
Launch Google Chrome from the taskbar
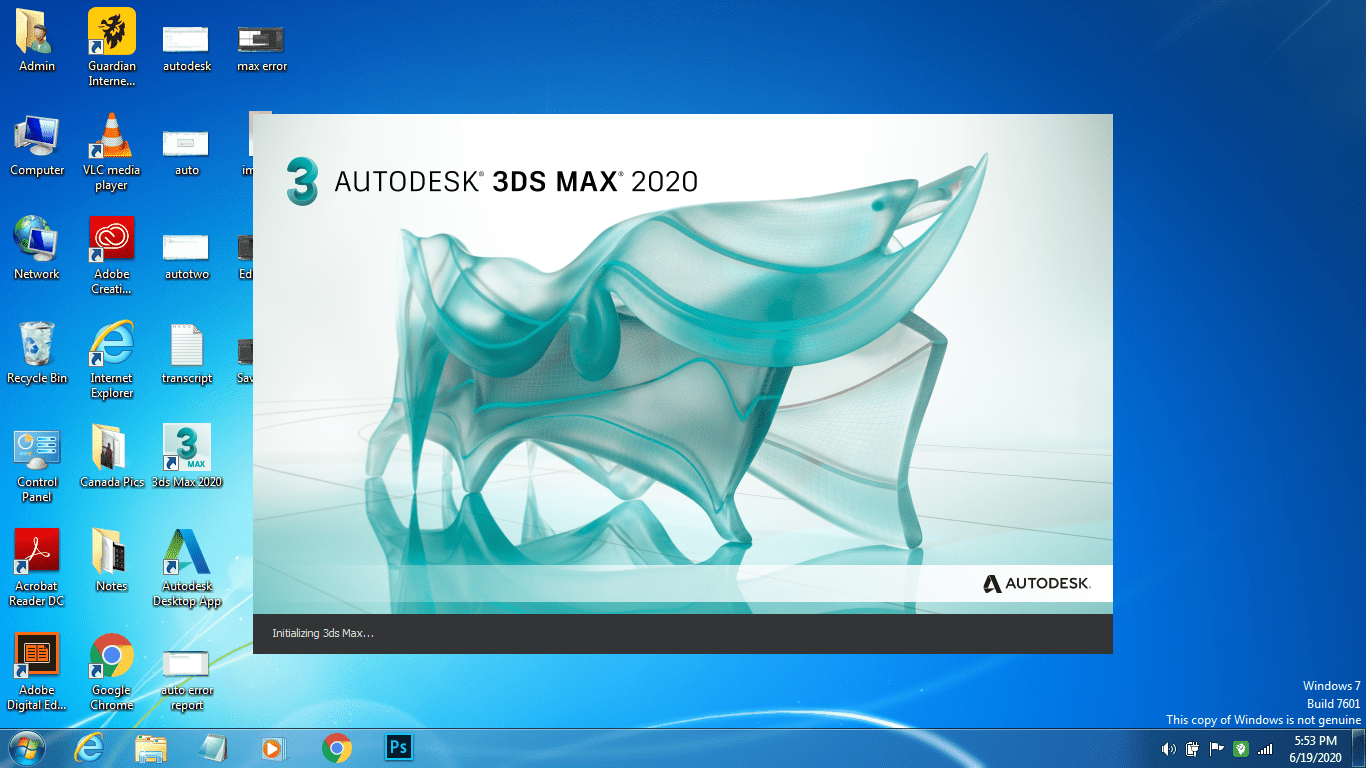coord(337,748)
